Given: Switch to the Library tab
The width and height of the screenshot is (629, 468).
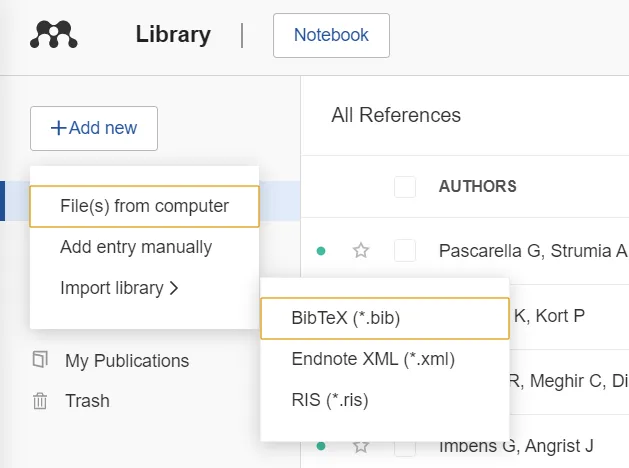Looking at the screenshot, I should [173, 35].
